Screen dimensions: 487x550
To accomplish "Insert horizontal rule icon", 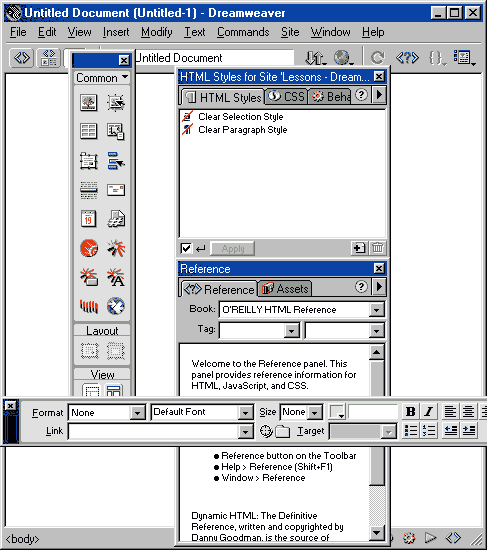I will (88, 190).
